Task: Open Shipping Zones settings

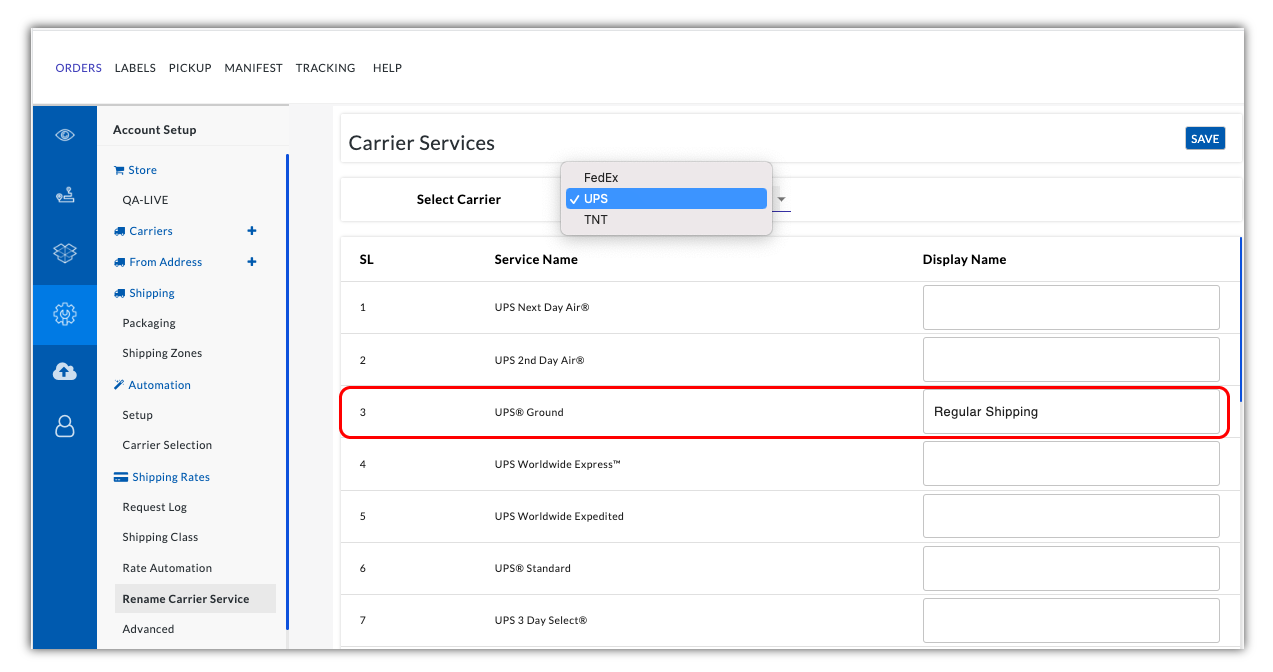Action: [162, 353]
